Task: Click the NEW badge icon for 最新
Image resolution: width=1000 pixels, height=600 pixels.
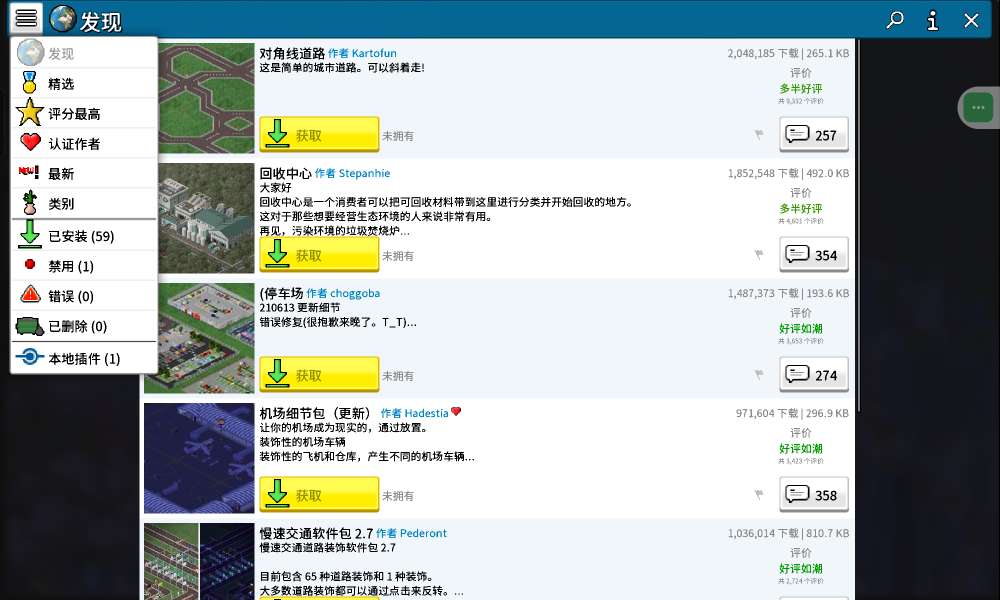Action: (x=28, y=171)
